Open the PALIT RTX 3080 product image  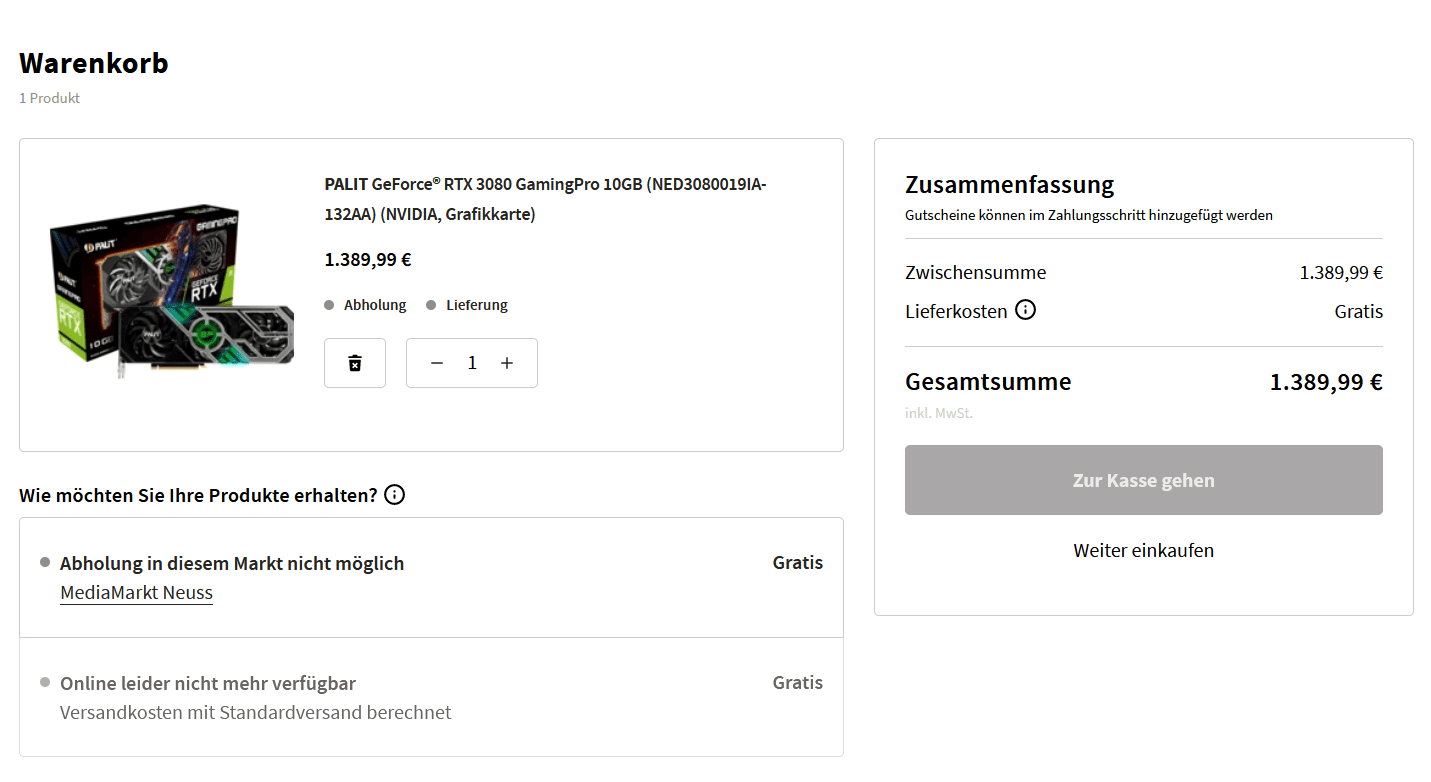pyautogui.click(x=172, y=294)
